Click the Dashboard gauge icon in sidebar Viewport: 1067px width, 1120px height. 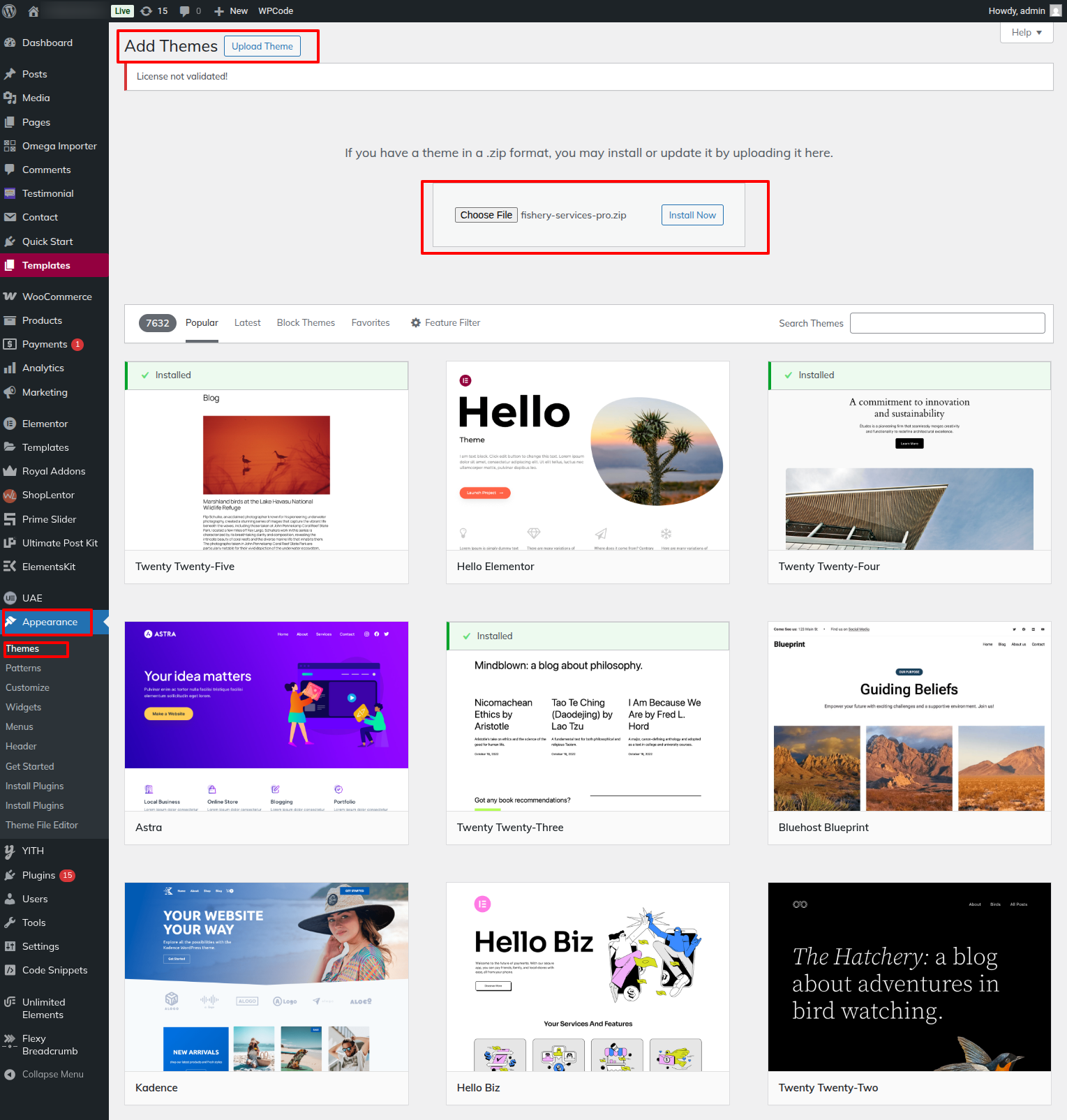pyautogui.click(x=10, y=43)
